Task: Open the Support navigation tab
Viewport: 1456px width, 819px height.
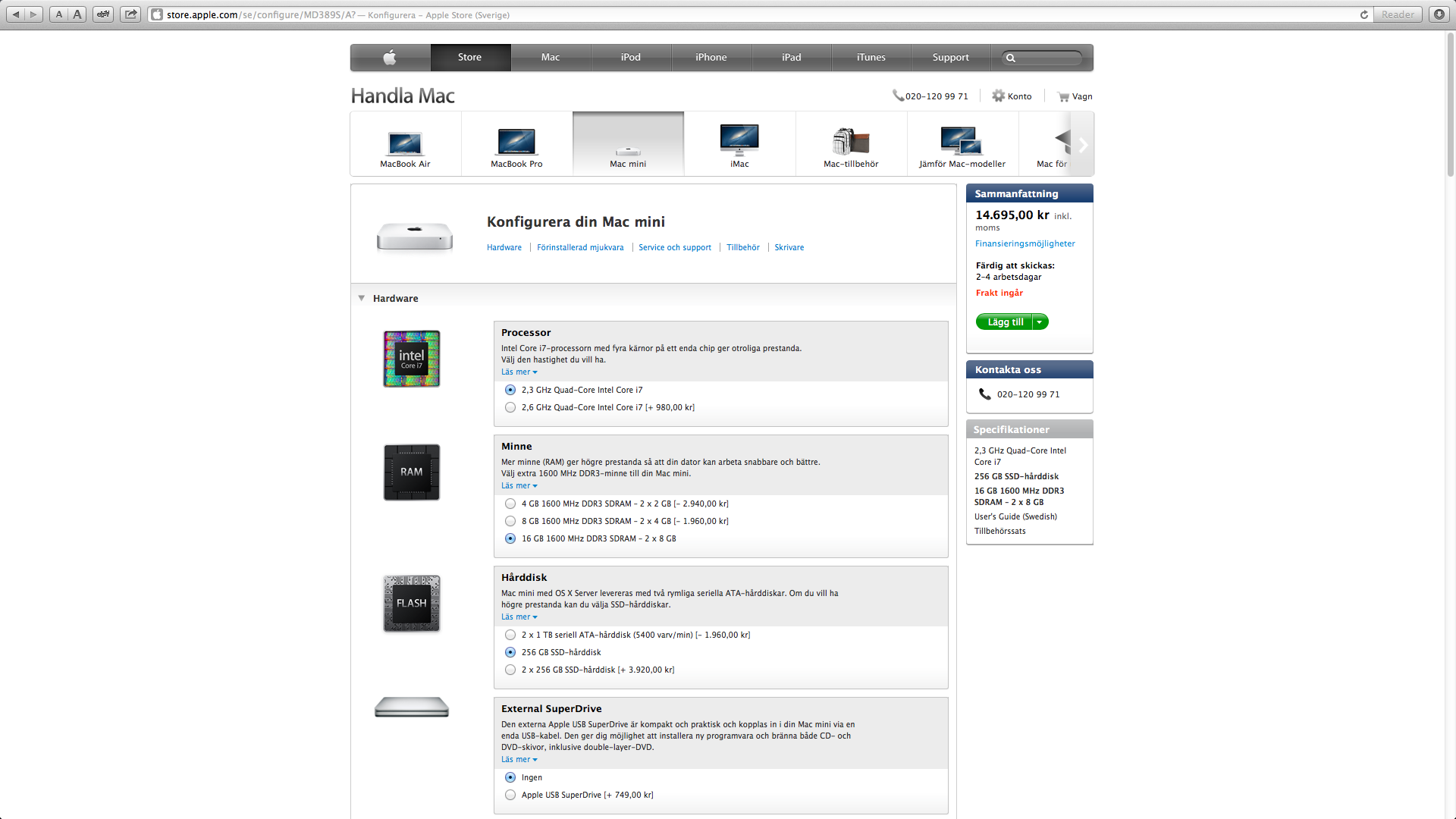Action: click(x=950, y=58)
